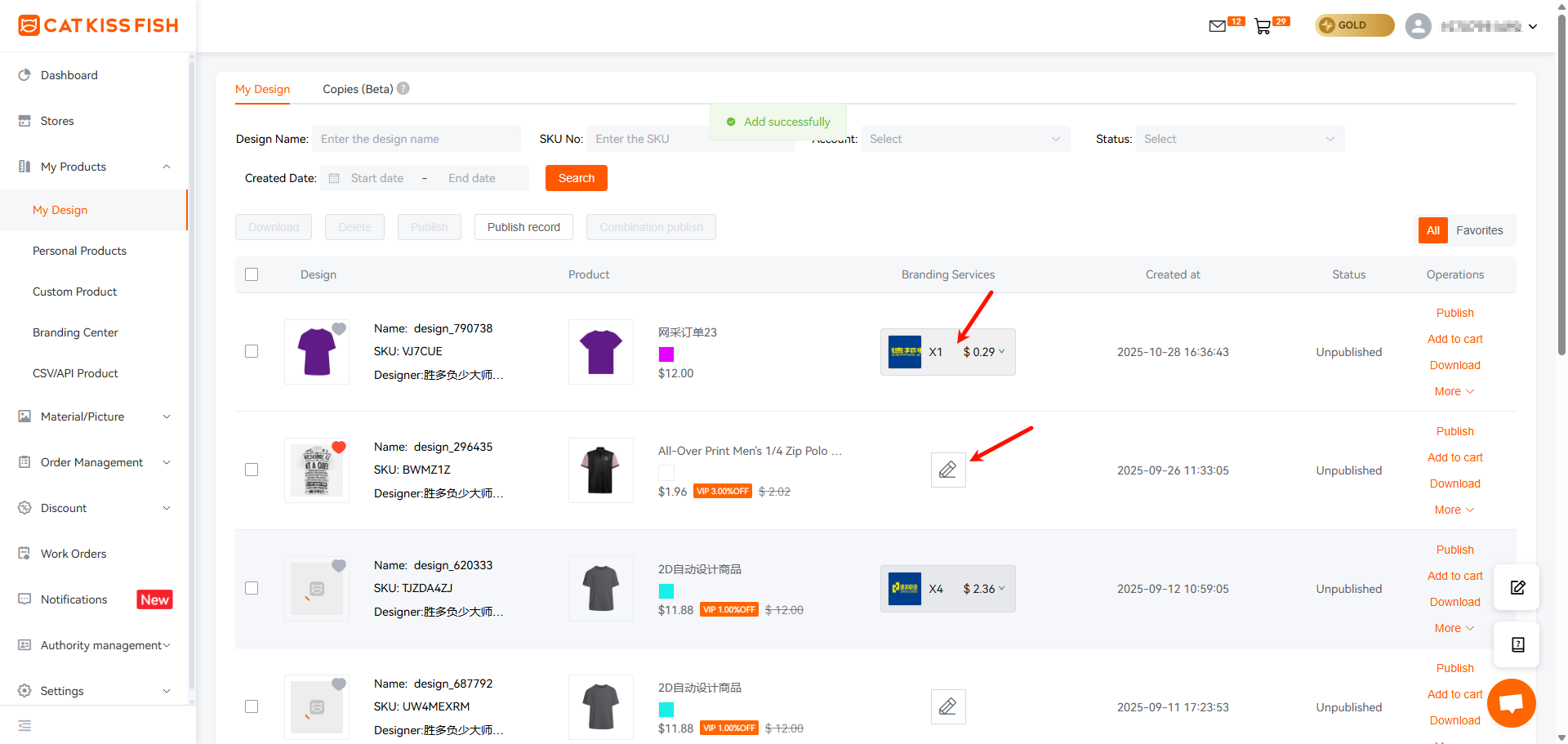Check the box for design_790738 row

[252, 351]
